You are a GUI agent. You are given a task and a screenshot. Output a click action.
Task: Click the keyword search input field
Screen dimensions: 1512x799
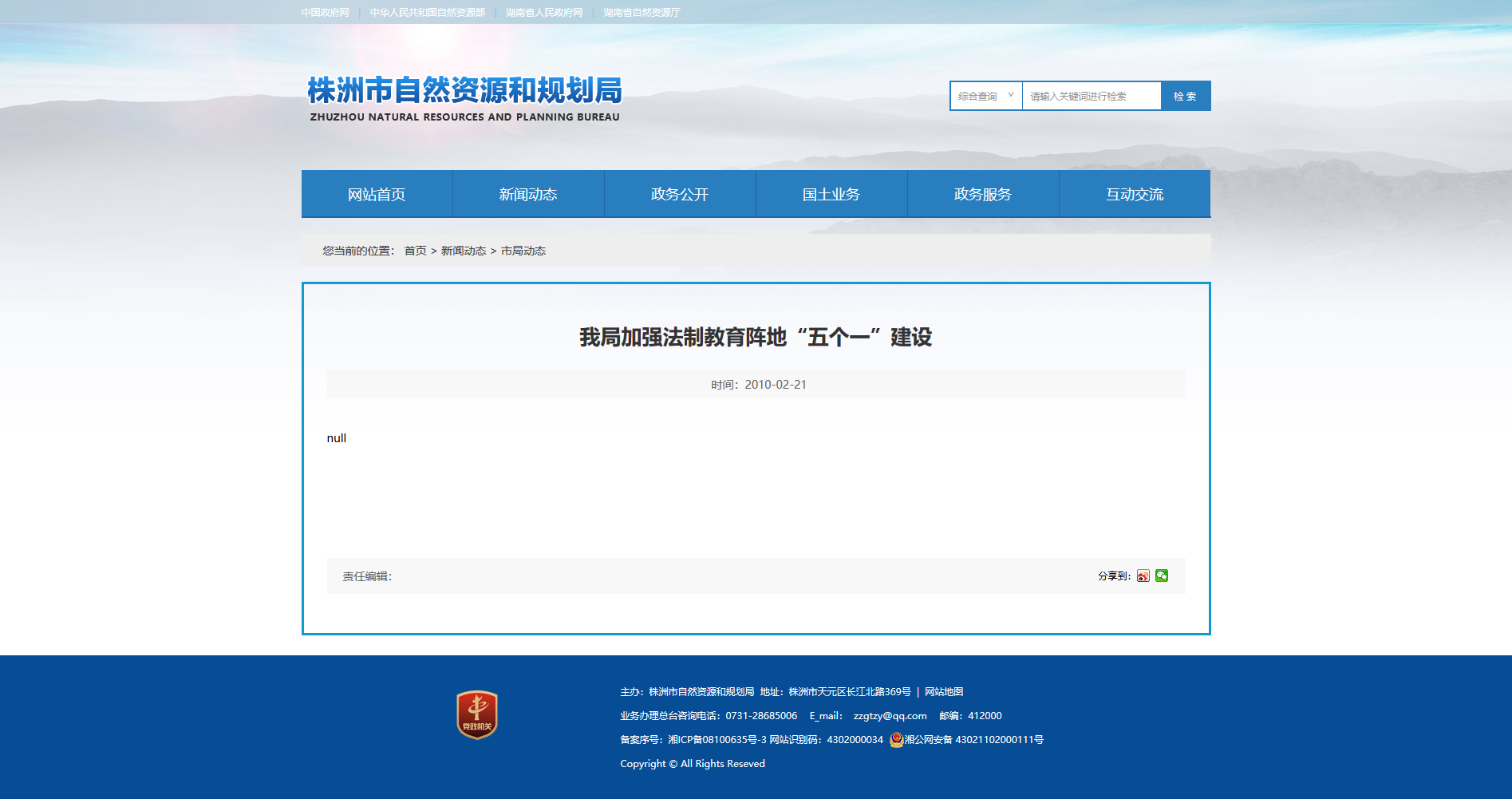pos(1091,96)
